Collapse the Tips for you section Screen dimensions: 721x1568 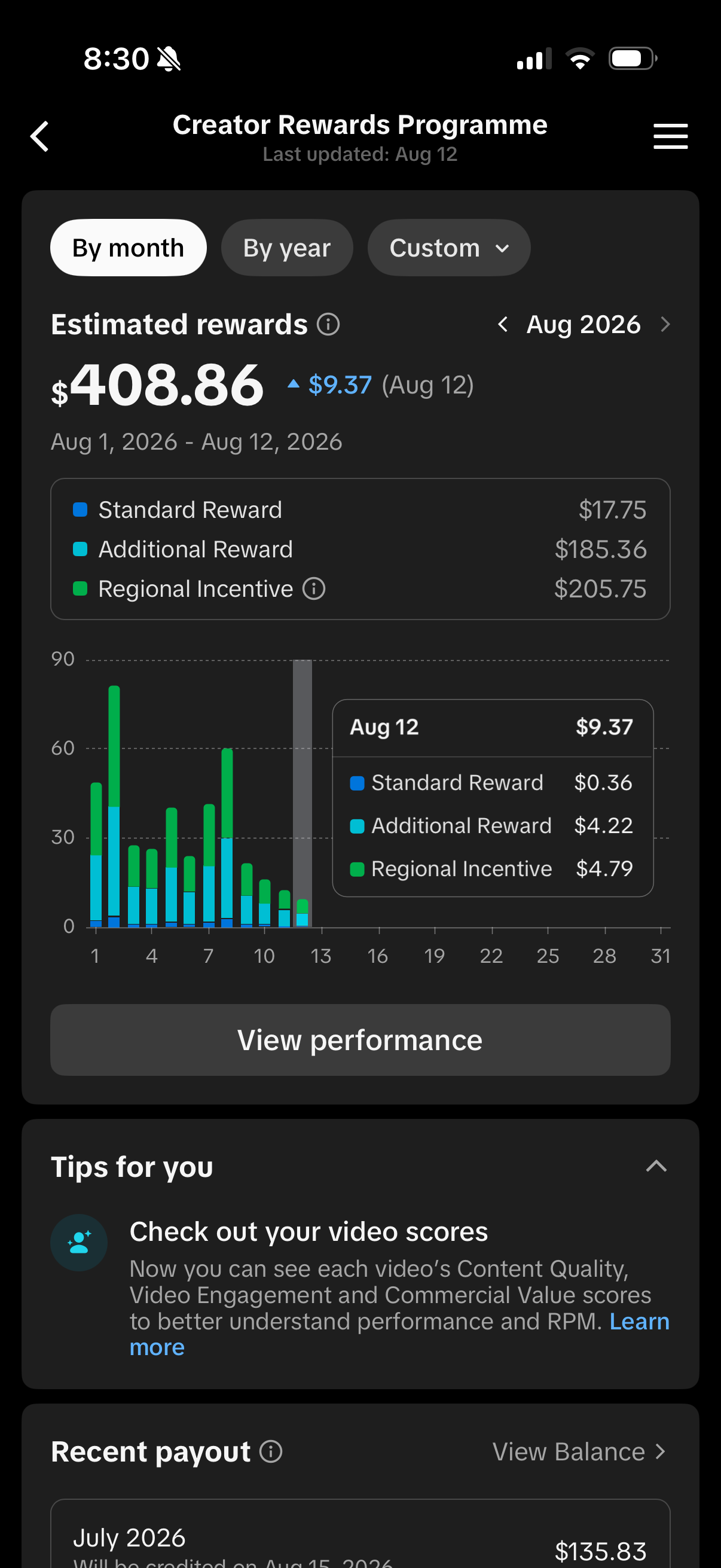pos(656,1166)
